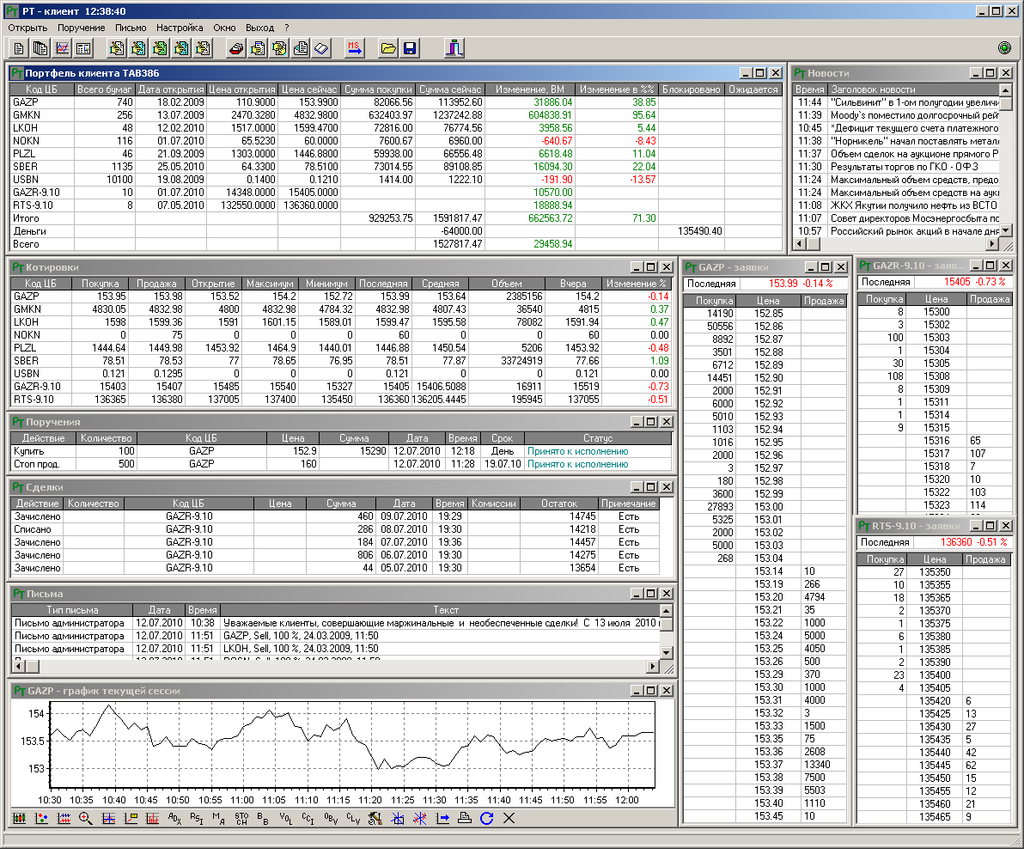Screen dimensions: 1024x849
Task: Click the MS export arrow toolbar icon
Action: (x=355, y=48)
